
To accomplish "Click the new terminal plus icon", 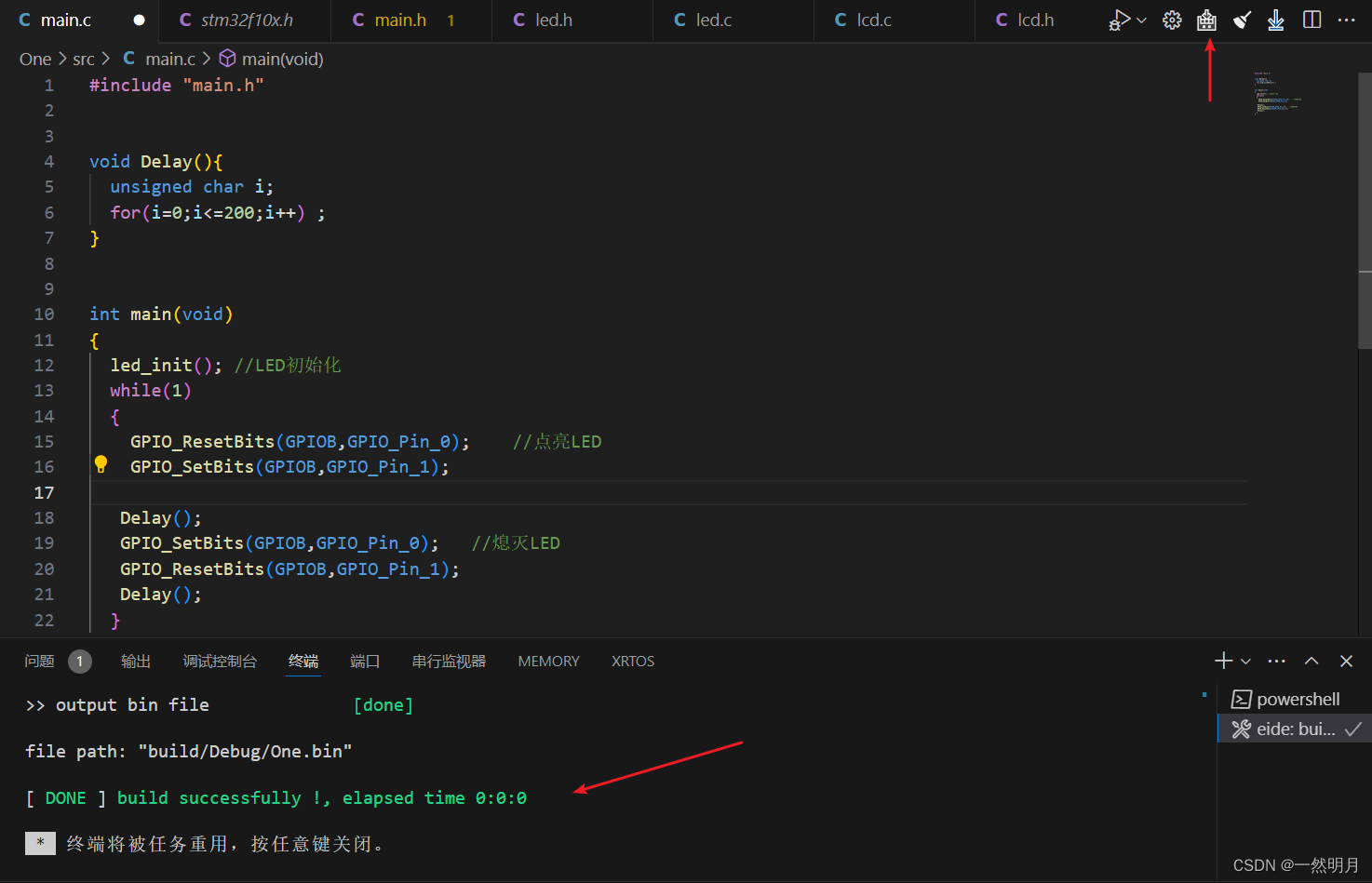I will click(1223, 661).
